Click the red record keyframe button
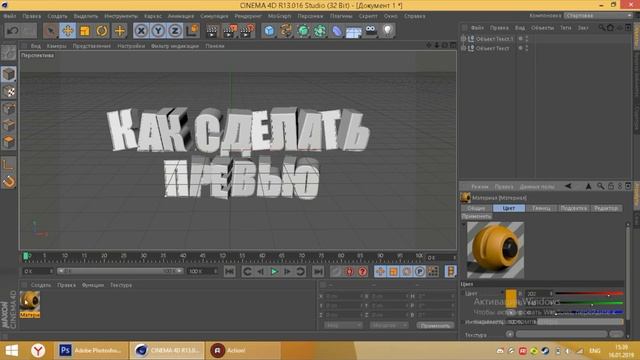640x360 pixels. click(349, 271)
